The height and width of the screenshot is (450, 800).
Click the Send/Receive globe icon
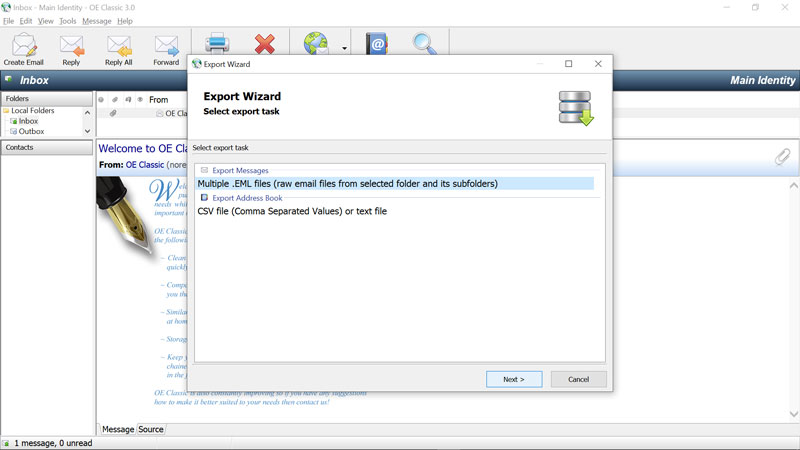point(316,43)
